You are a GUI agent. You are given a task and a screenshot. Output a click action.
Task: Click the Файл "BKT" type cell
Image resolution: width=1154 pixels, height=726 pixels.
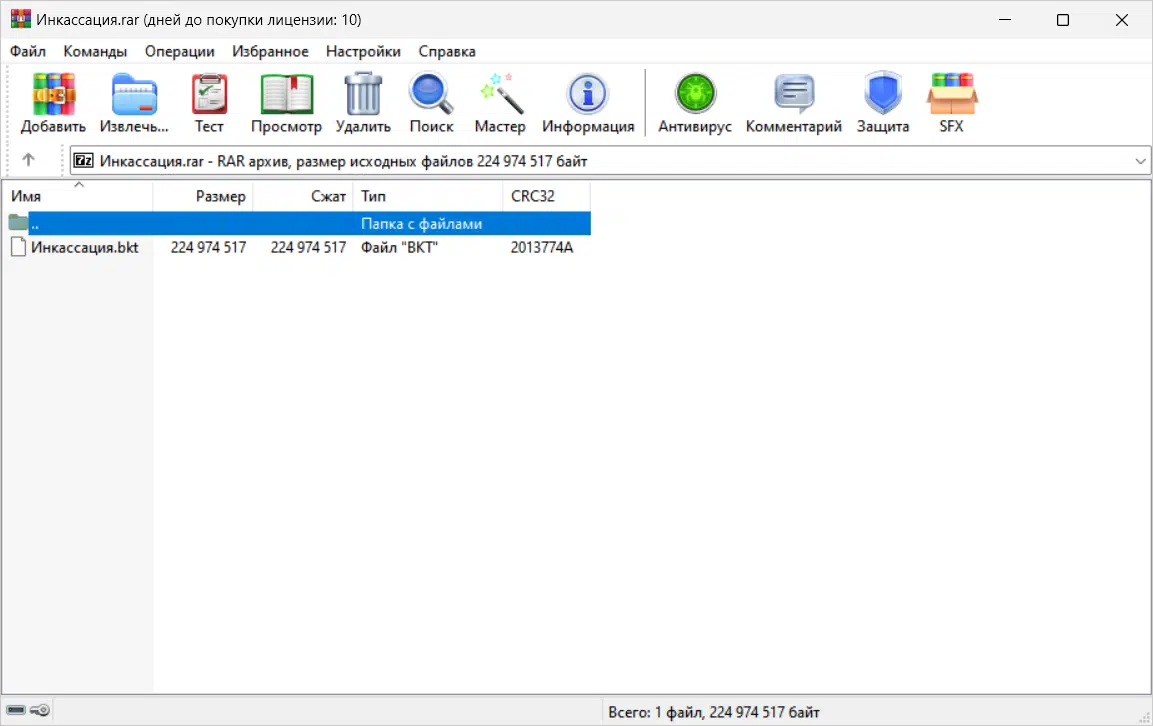tap(399, 247)
